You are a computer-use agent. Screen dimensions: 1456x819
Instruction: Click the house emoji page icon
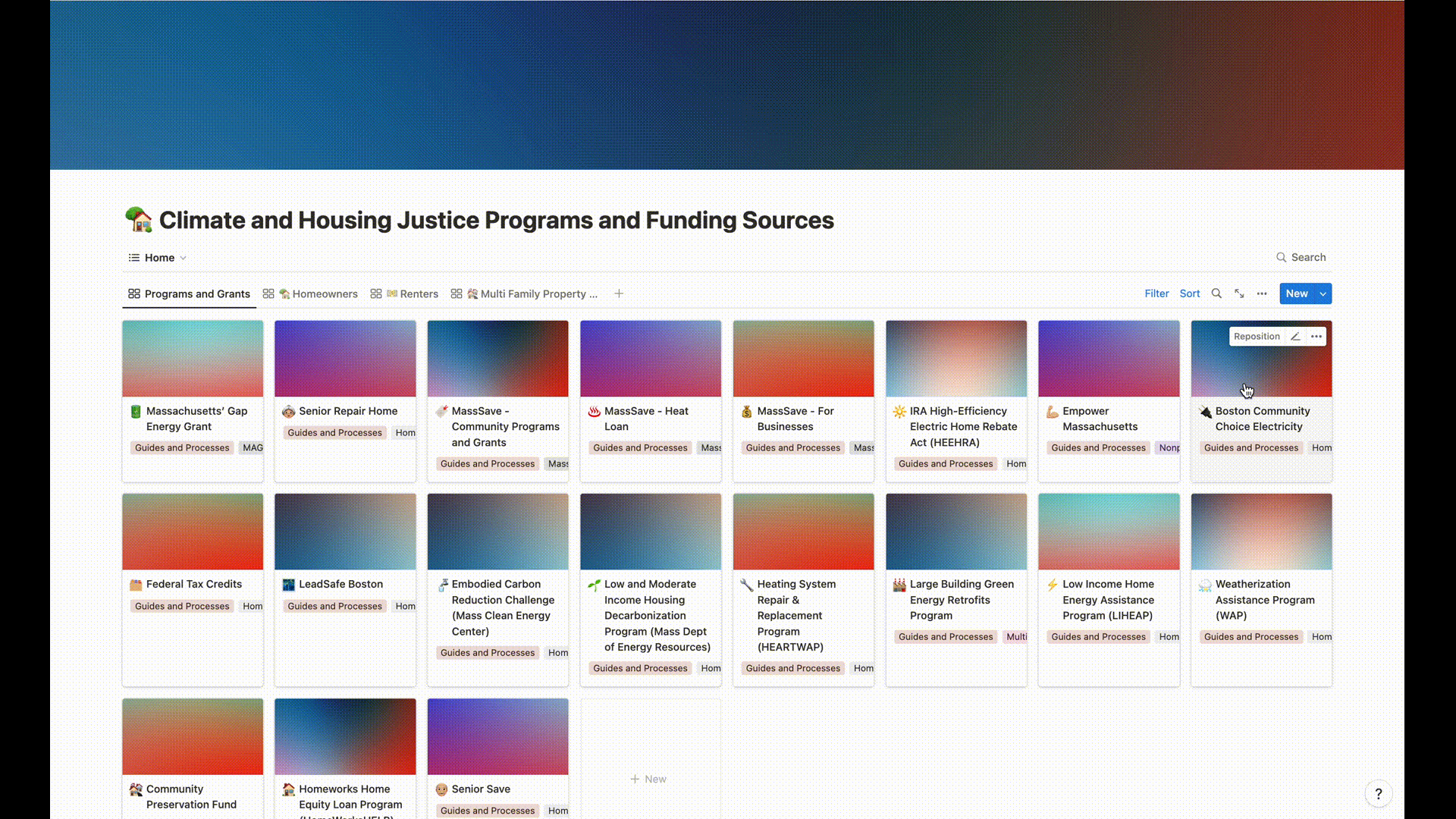[138, 220]
